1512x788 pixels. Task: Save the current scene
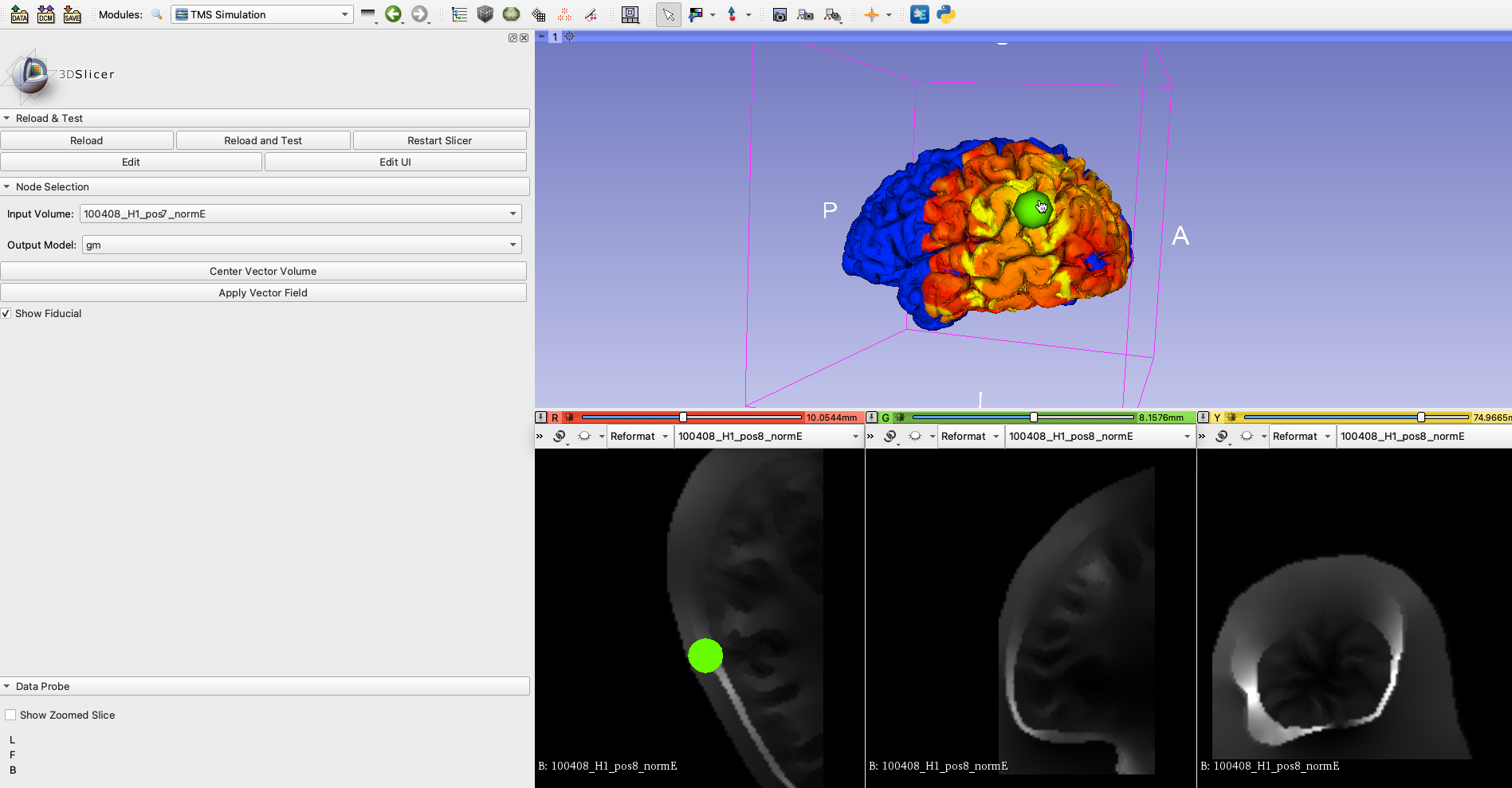(72, 14)
